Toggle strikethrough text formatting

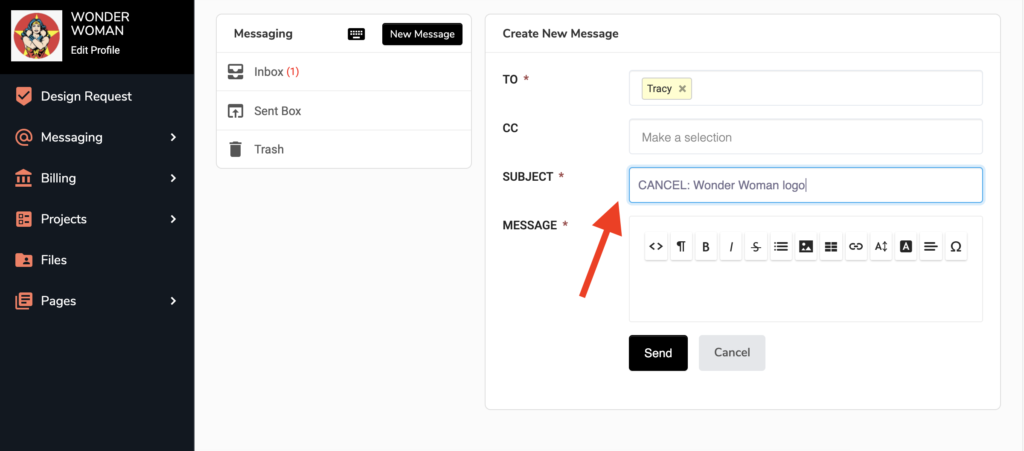pyautogui.click(x=756, y=246)
